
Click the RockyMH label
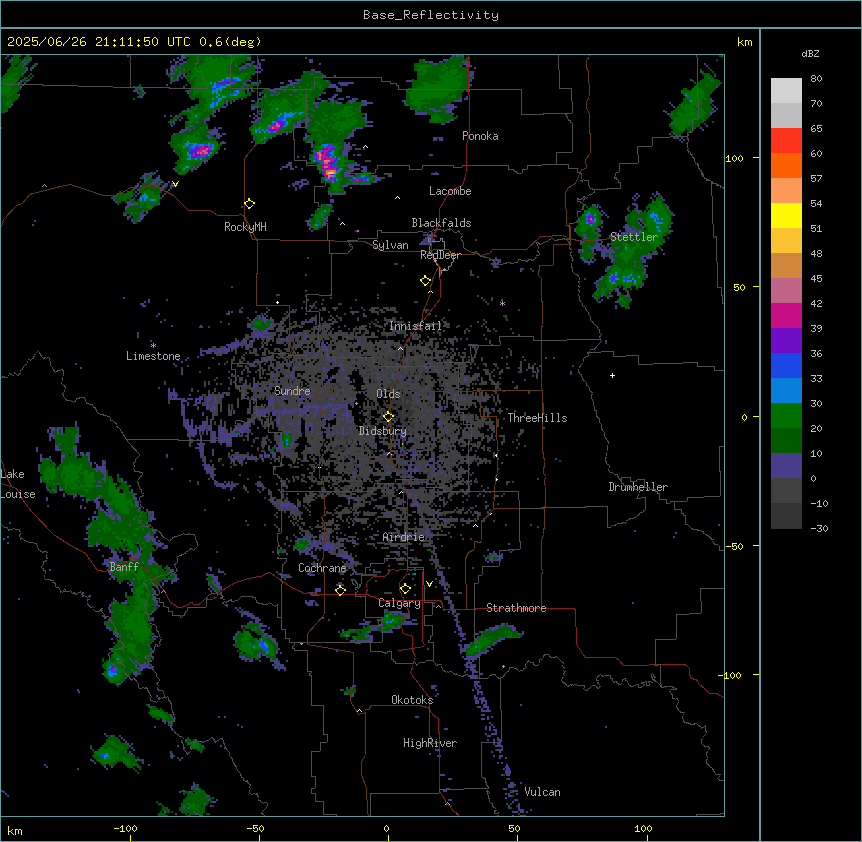[245, 227]
